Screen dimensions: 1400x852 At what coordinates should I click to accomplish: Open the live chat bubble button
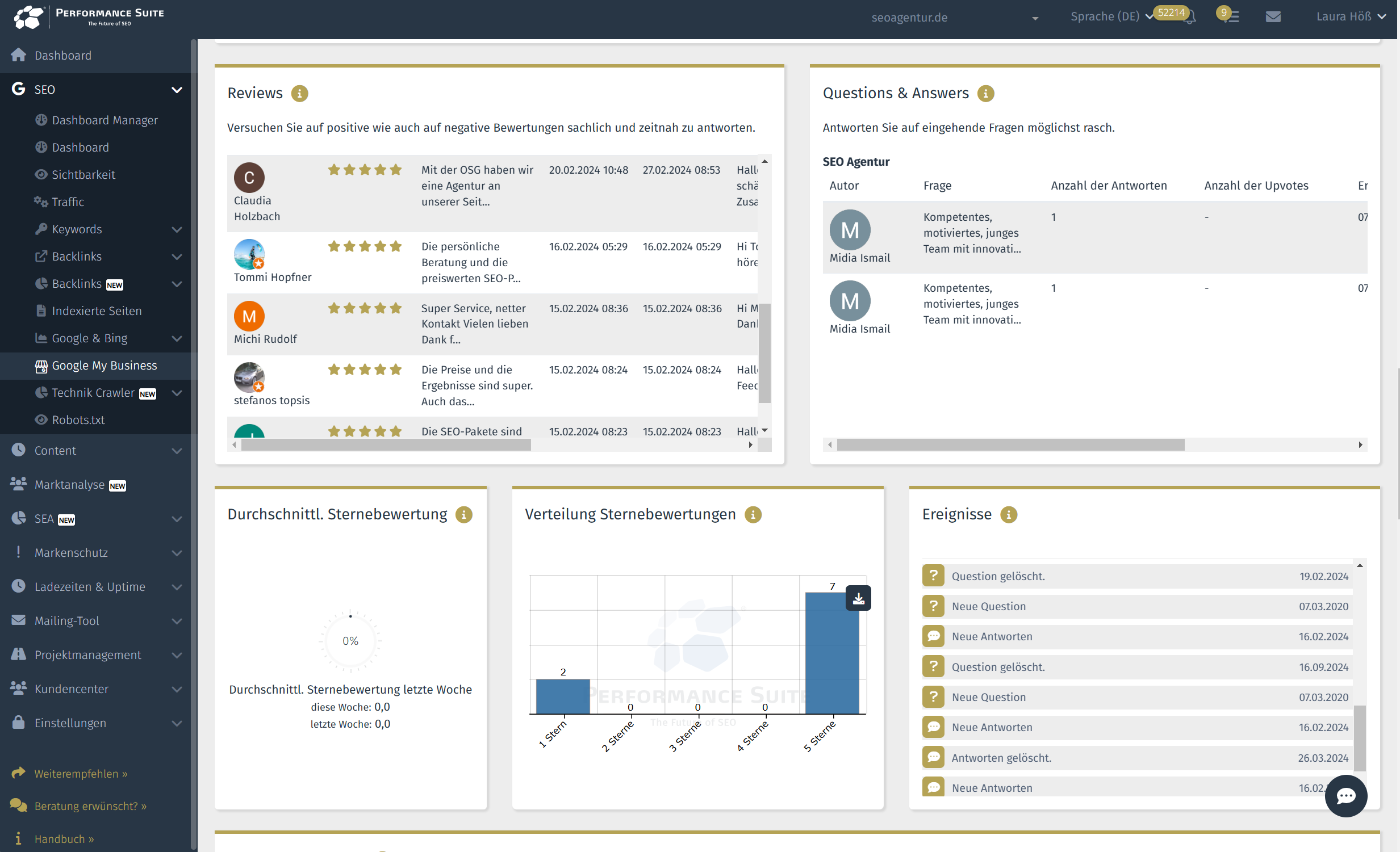pyautogui.click(x=1345, y=796)
